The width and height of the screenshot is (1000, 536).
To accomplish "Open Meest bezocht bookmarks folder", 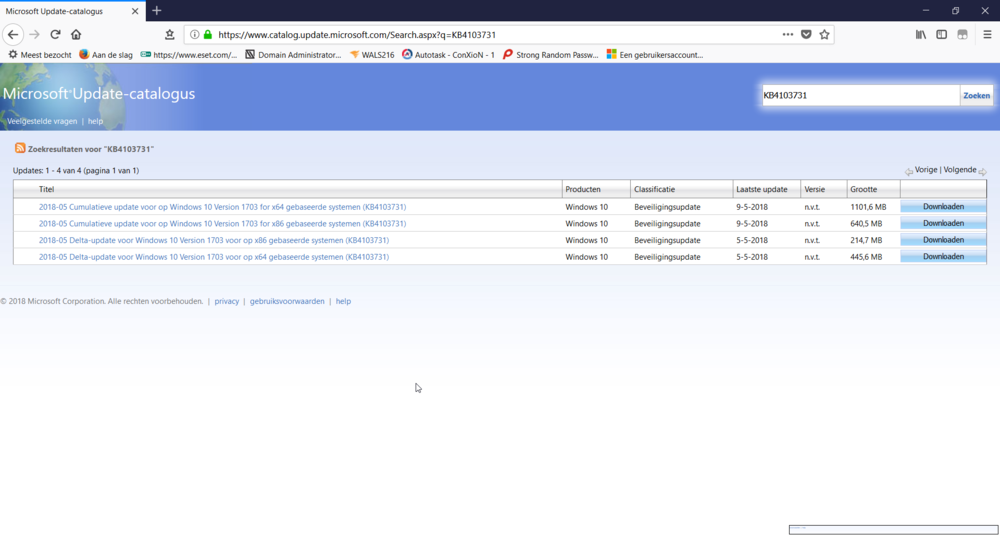I will click(x=40, y=55).
